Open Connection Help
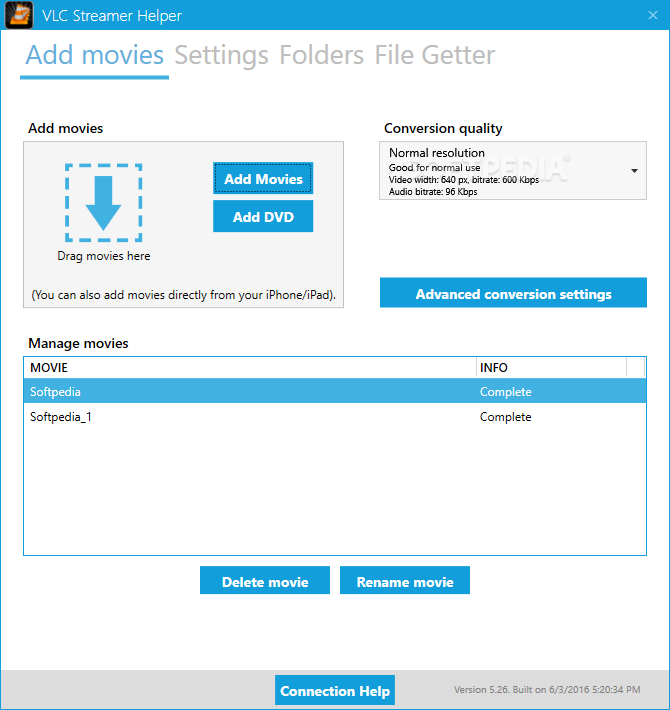Image resolution: width=670 pixels, height=710 pixels. coord(335,690)
